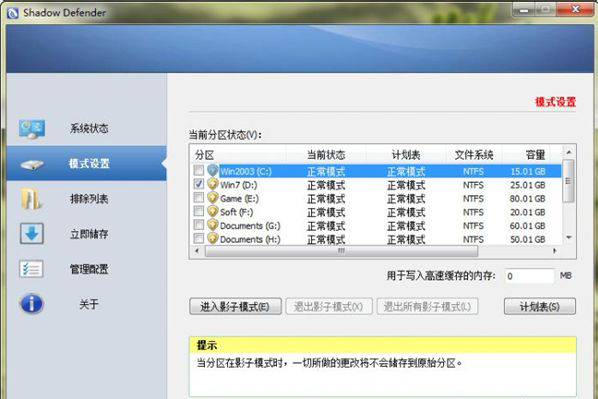Uncheck the Win7 (D:) partition checkbox
This screenshot has width=598, height=399.
(x=199, y=184)
